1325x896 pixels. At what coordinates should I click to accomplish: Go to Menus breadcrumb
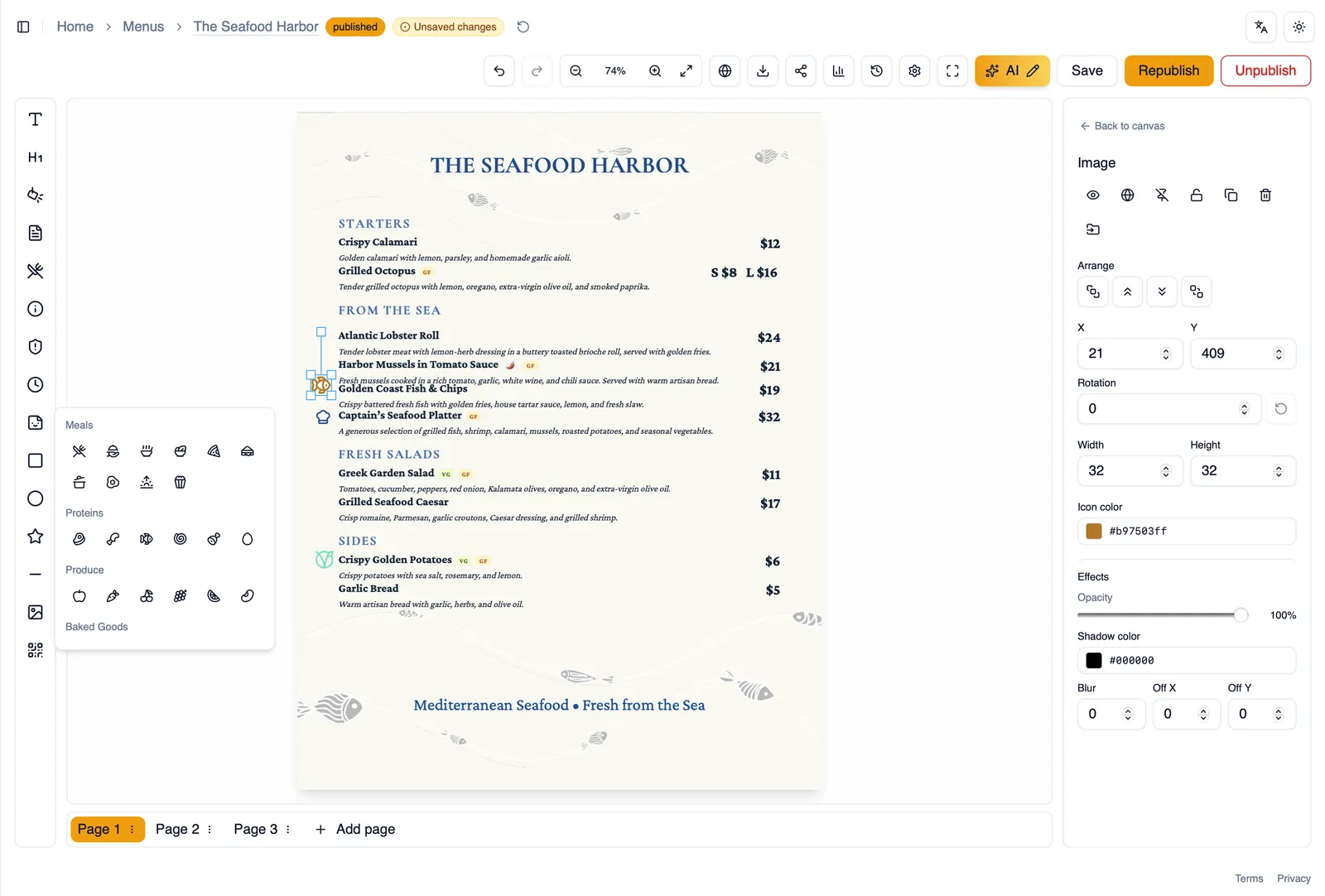143,26
